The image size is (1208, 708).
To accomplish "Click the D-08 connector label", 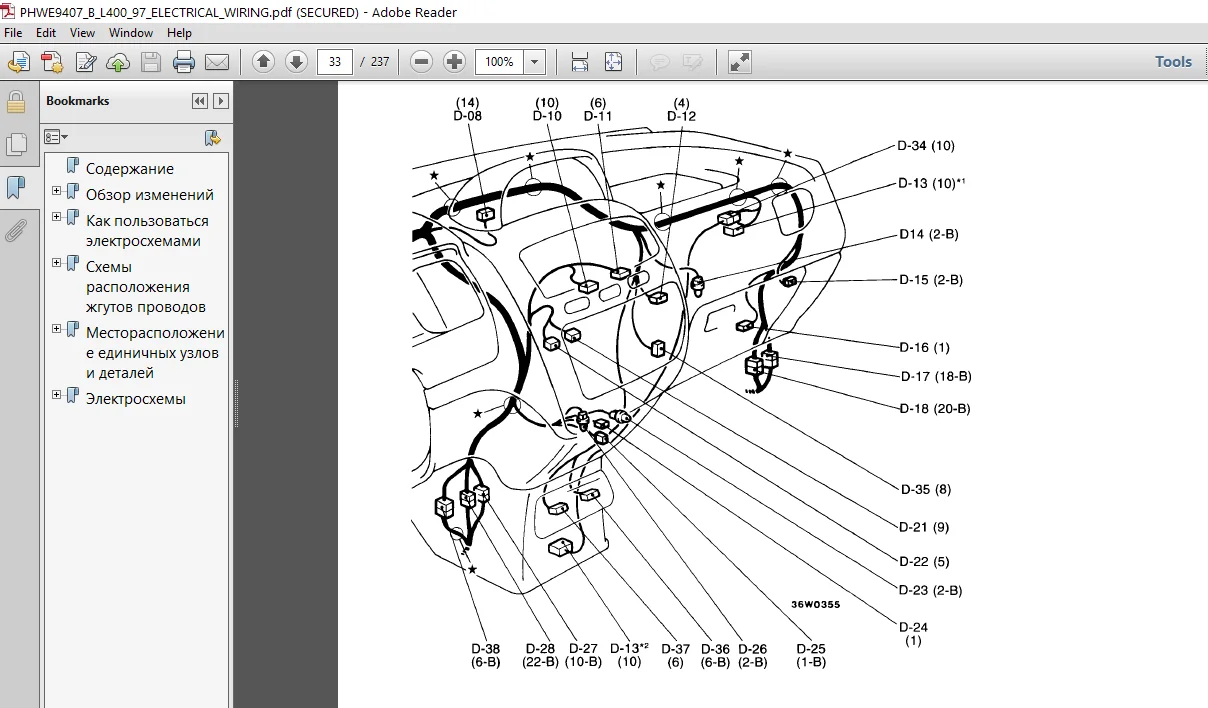I will [x=468, y=116].
